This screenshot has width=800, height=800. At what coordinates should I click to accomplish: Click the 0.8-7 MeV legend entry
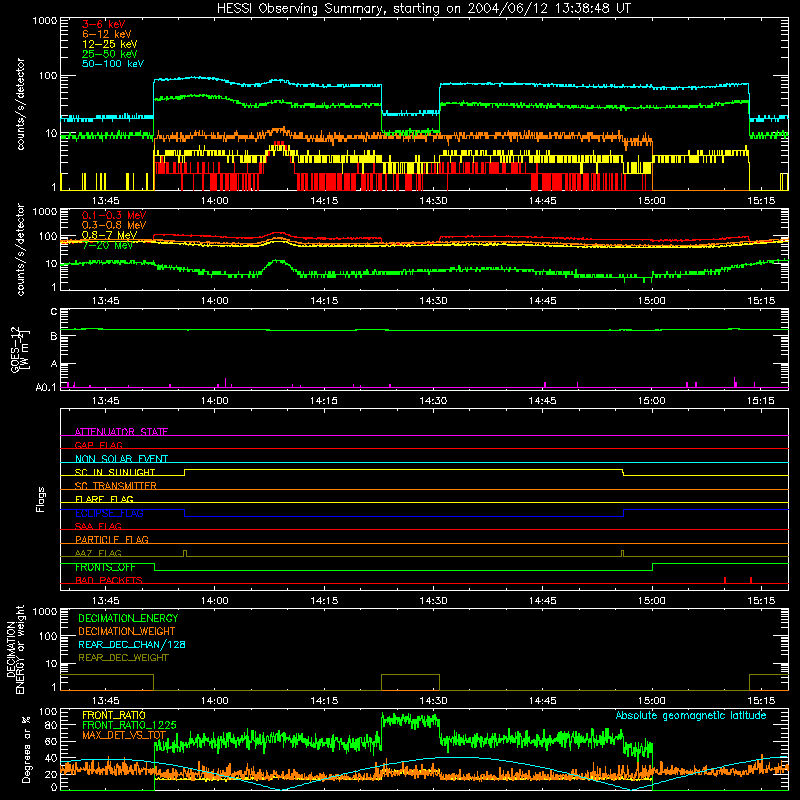click(110, 235)
